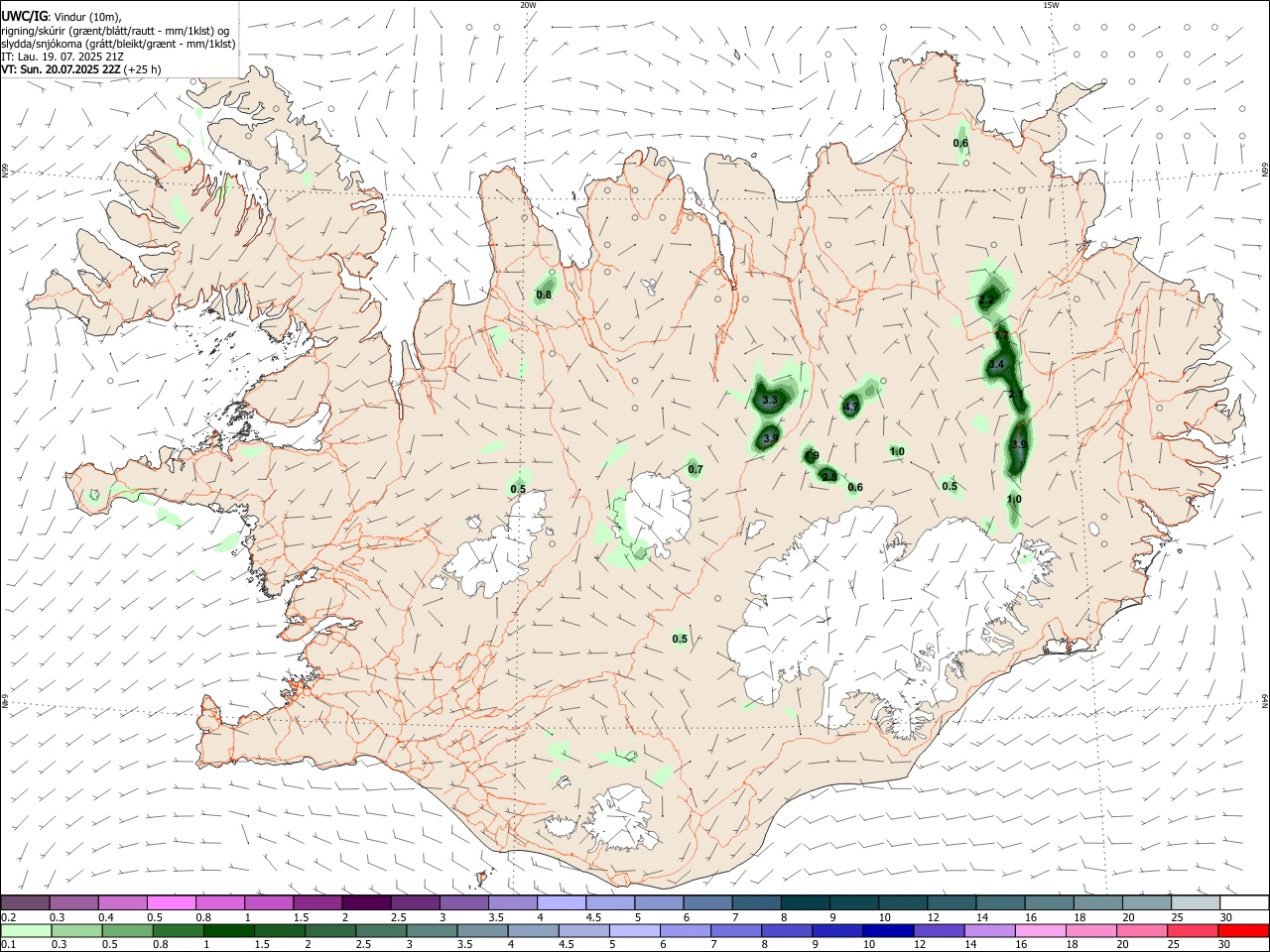Click the 15W longitude label

coord(1051,5)
